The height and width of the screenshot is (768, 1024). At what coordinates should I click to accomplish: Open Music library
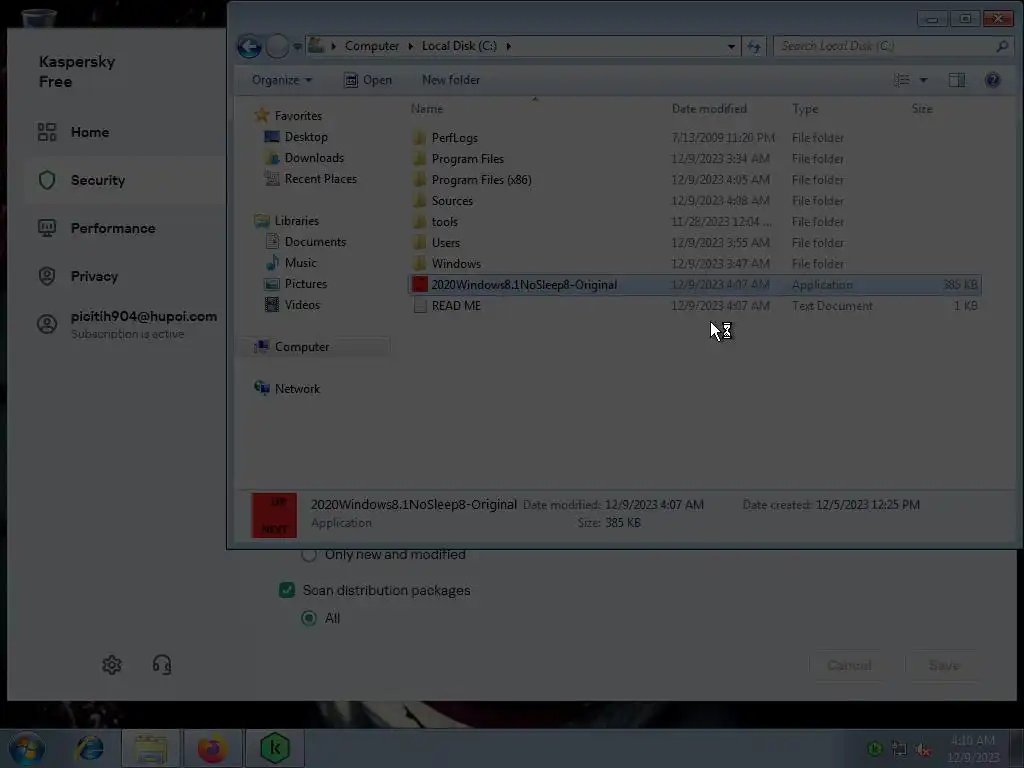pyautogui.click(x=300, y=263)
